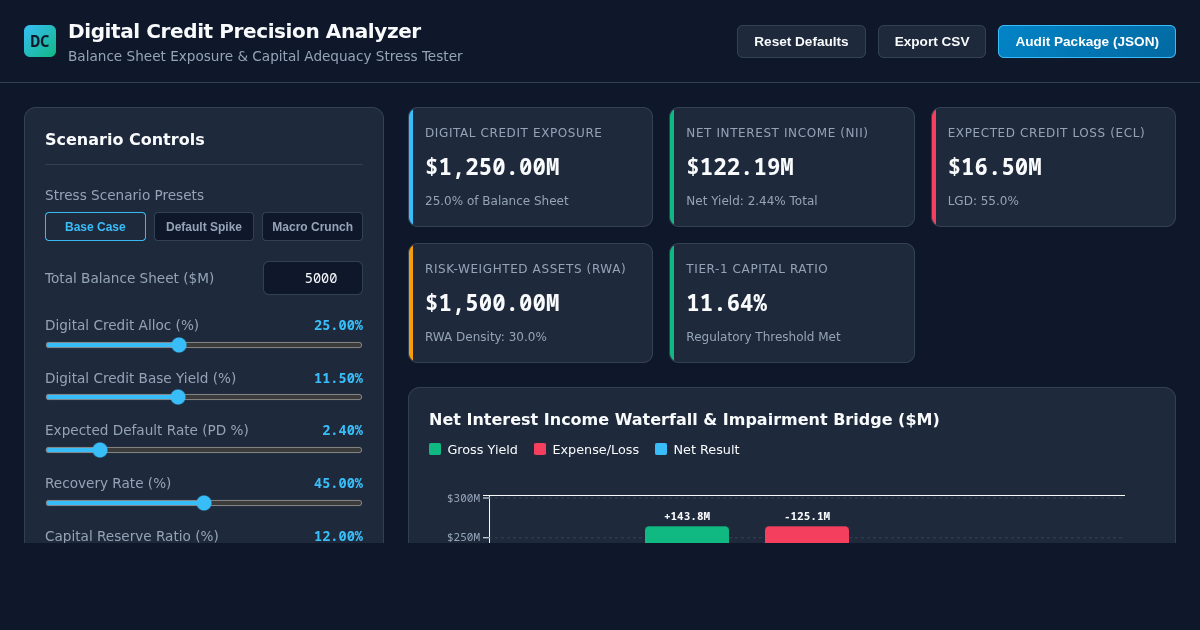Click the Net Result legend swatch

pos(661,449)
